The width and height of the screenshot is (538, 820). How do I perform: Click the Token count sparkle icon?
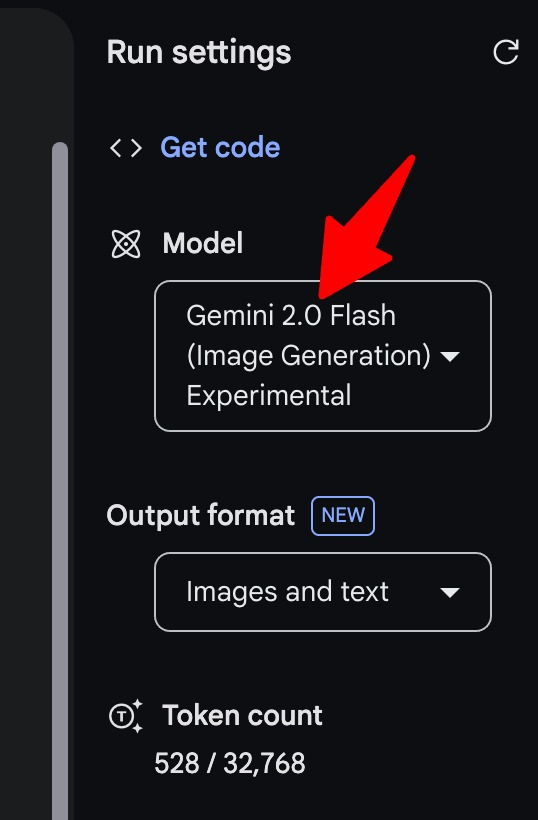tap(126, 715)
